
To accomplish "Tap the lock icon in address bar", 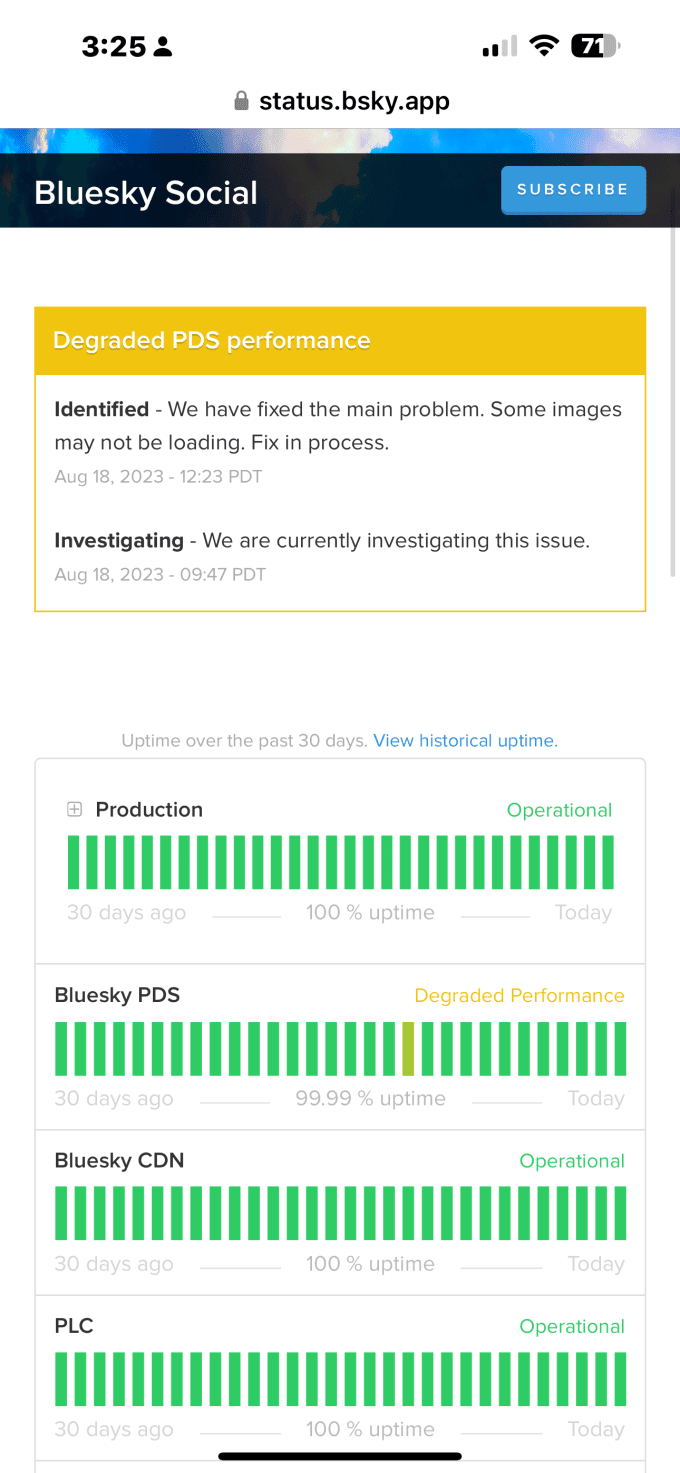I will tap(240, 101).
